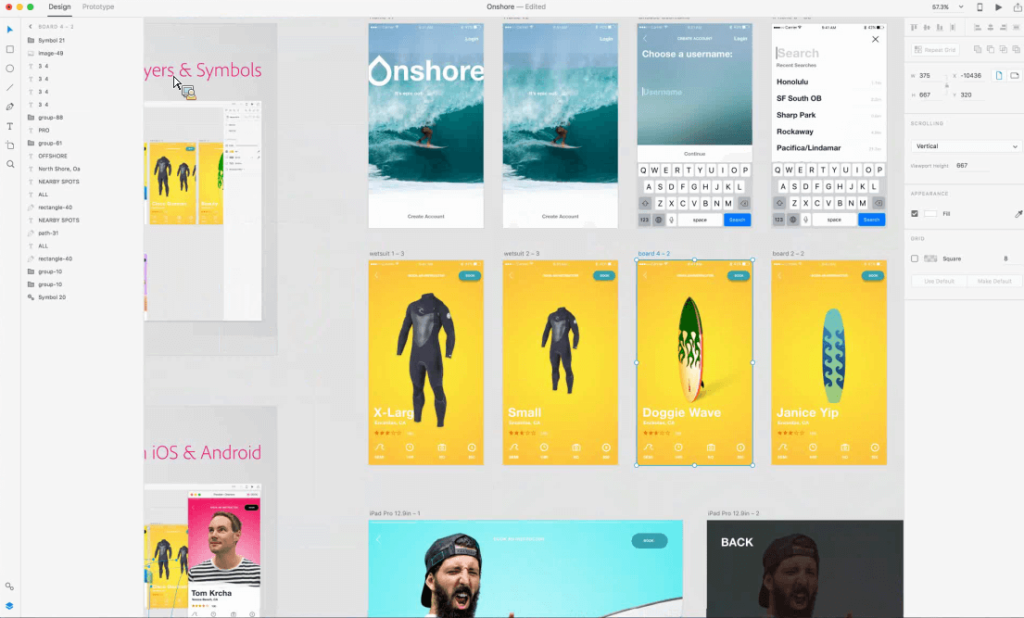1024x618 pixels.
Task: Switch to the Prototype tab
Action: pyautogui.click(x=98, y=7)
